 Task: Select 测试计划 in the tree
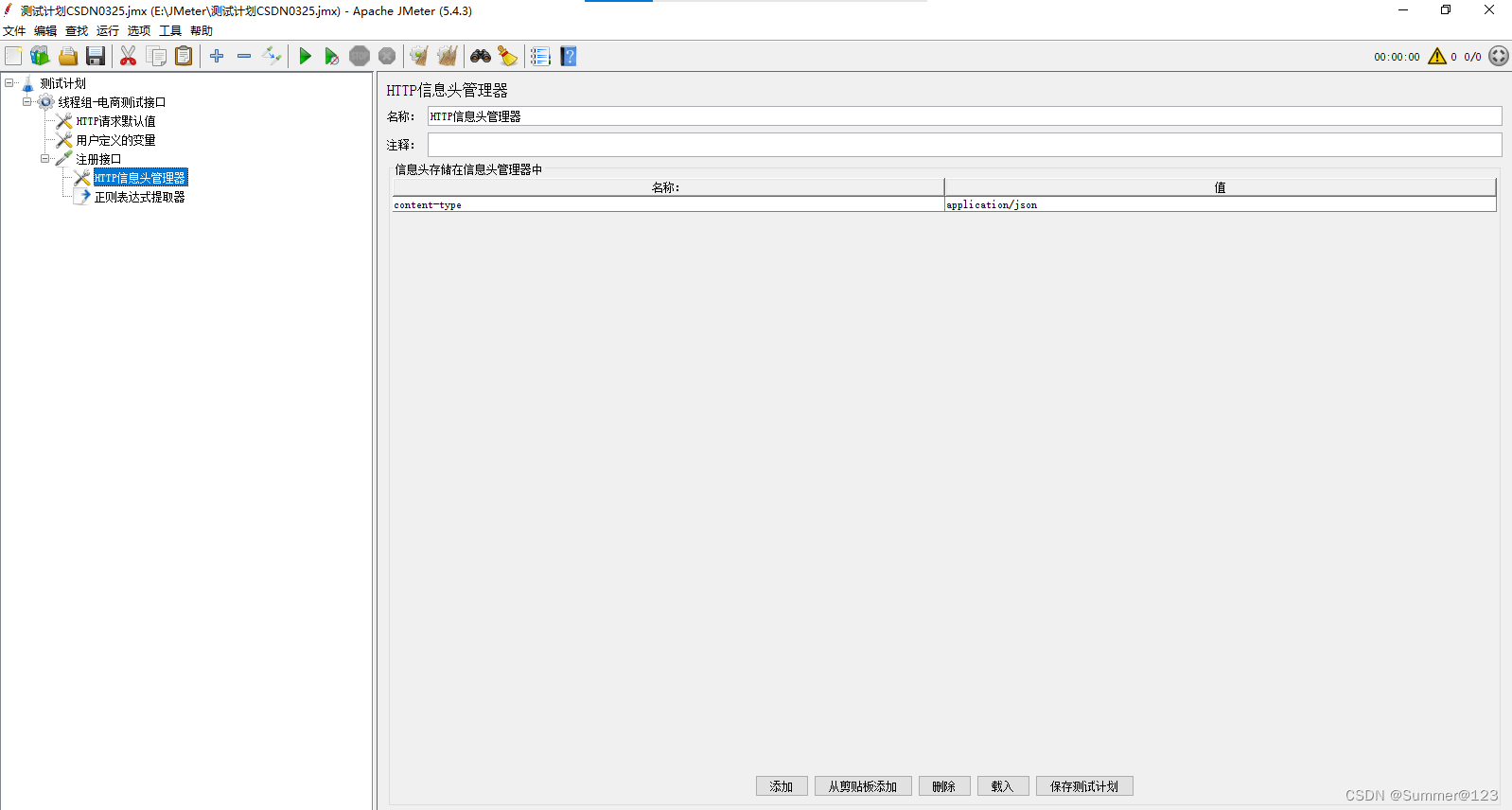(x=62, y=83)
